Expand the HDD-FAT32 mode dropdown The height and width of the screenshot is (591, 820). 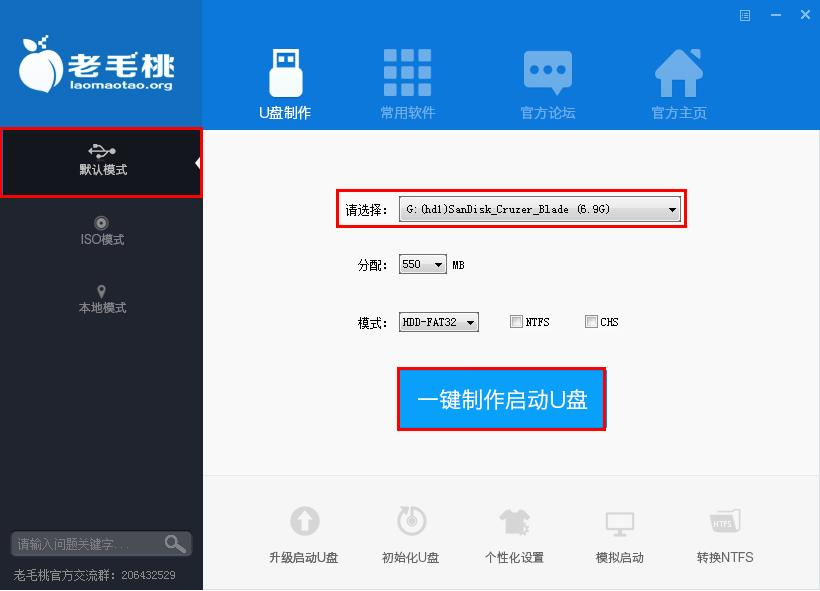pos(470,322)
